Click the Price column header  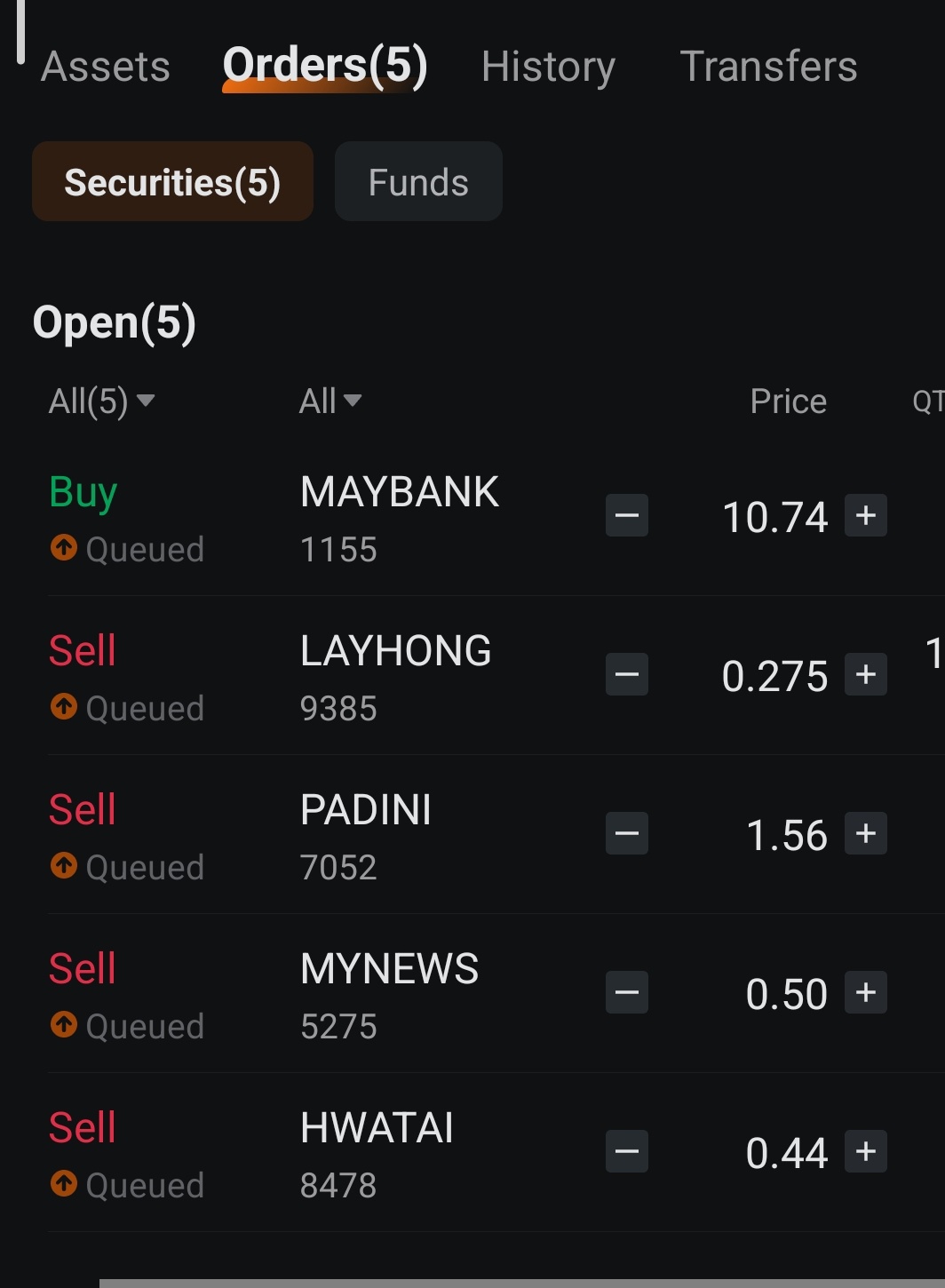788,402
